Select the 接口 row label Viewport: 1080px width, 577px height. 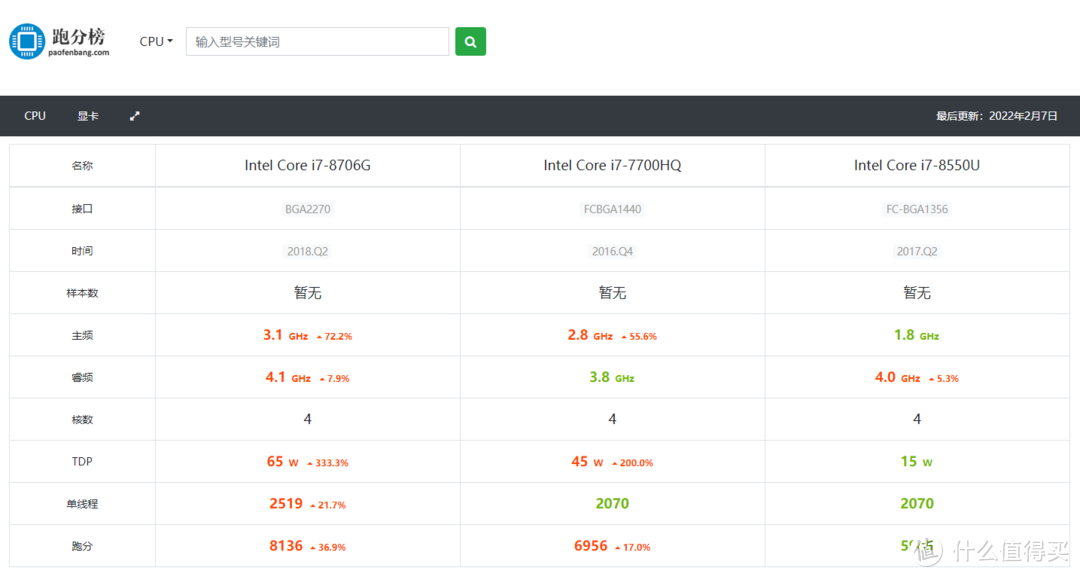(82, 209)
